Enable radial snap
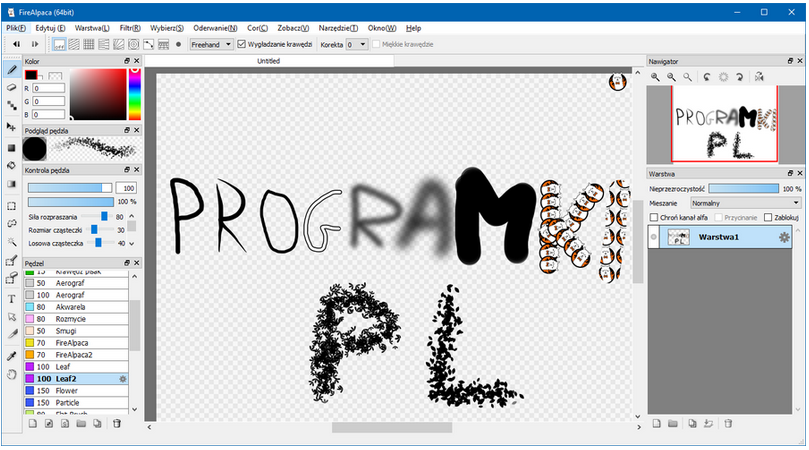 click(119, 44)
